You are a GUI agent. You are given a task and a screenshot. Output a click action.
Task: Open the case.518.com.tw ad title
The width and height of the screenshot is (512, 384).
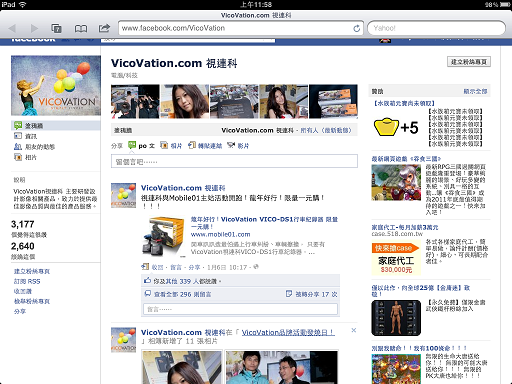point(405,227)
